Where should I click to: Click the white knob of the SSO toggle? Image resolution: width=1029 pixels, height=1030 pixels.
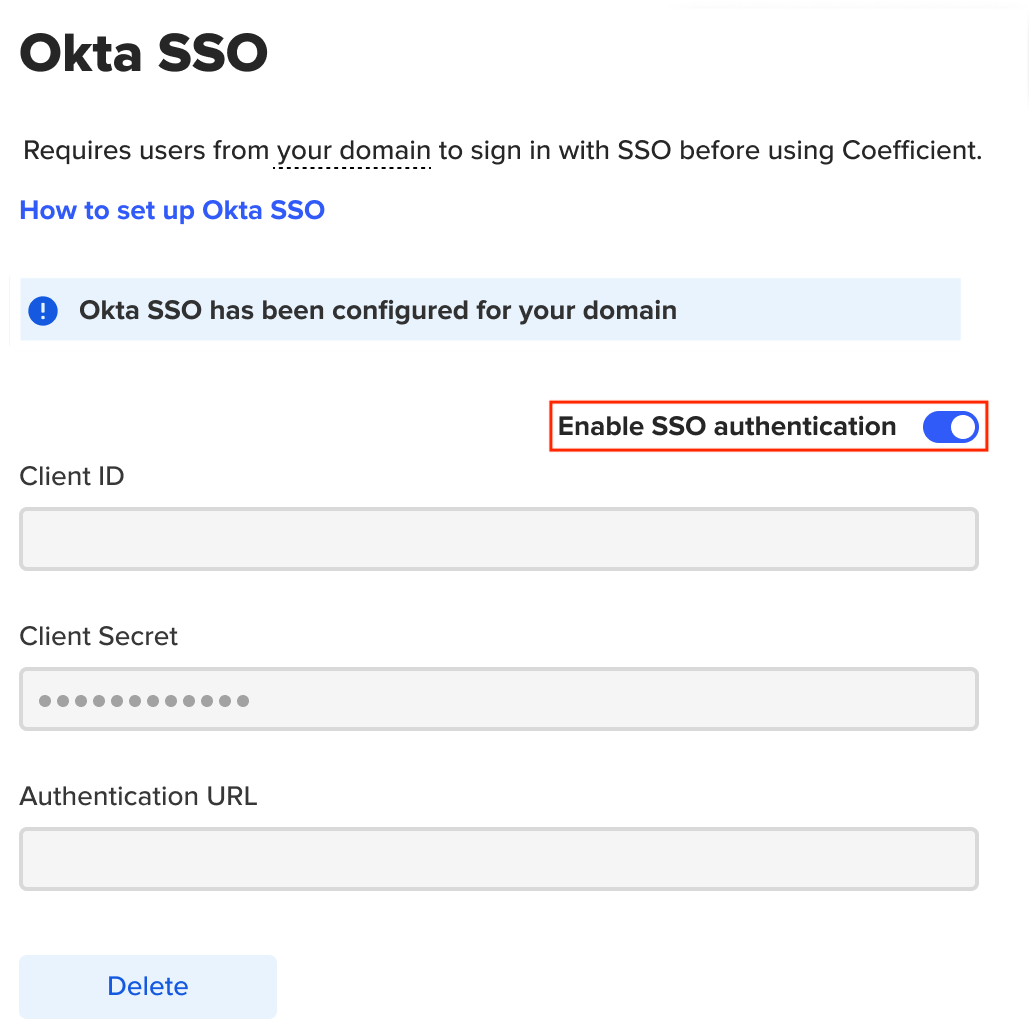pos(963,427)
